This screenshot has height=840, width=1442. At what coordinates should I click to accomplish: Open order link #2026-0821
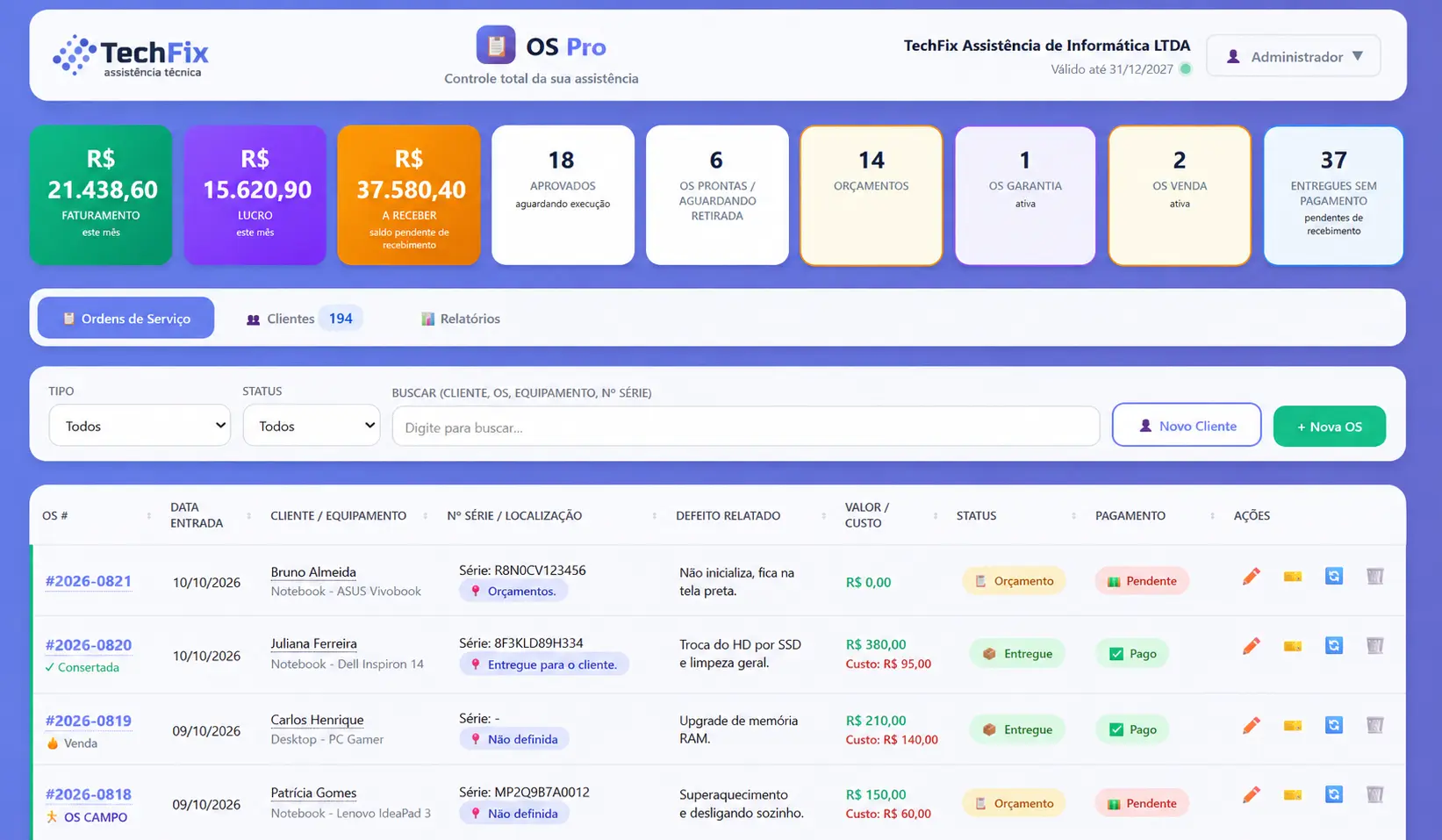coord(89,581)
